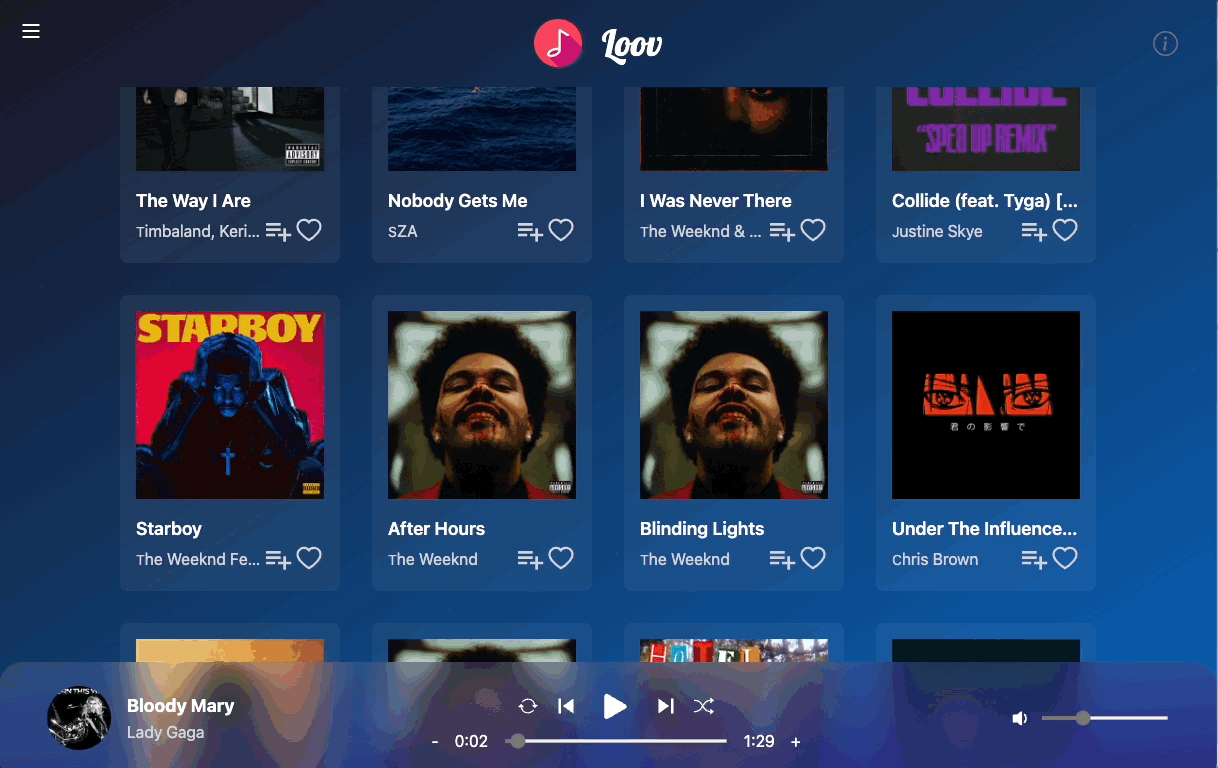Heart the Blinding Lights song
The width and height of the screenshot is (1218, 768).
[x=813, y=559]
